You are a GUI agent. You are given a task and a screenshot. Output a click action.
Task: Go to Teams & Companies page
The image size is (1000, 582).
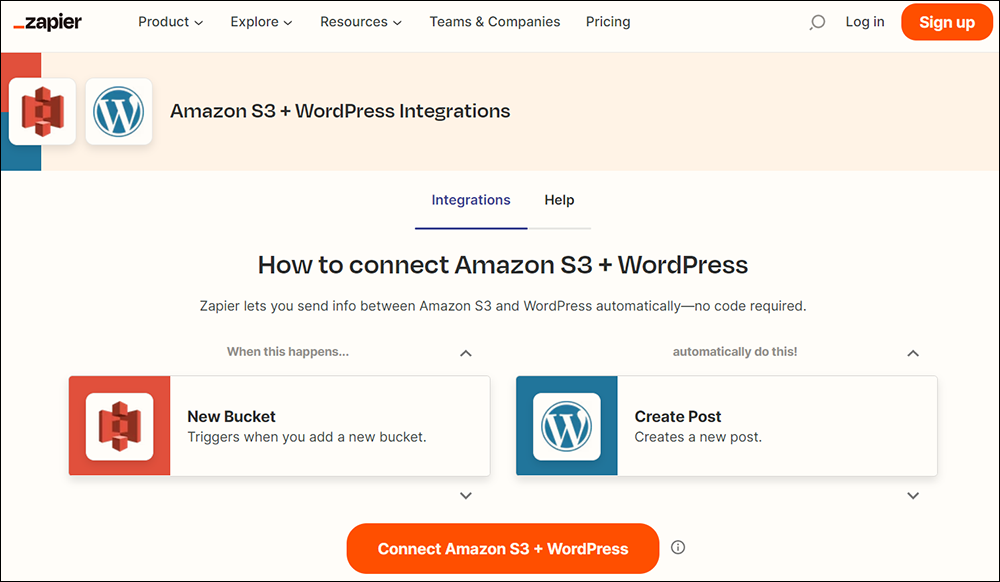(495, 22)
